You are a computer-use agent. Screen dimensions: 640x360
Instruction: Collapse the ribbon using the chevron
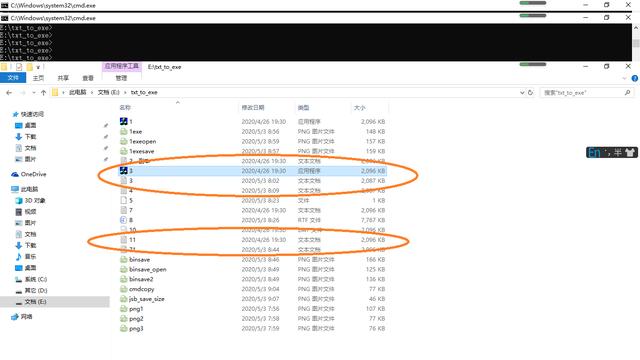(624, 78)
